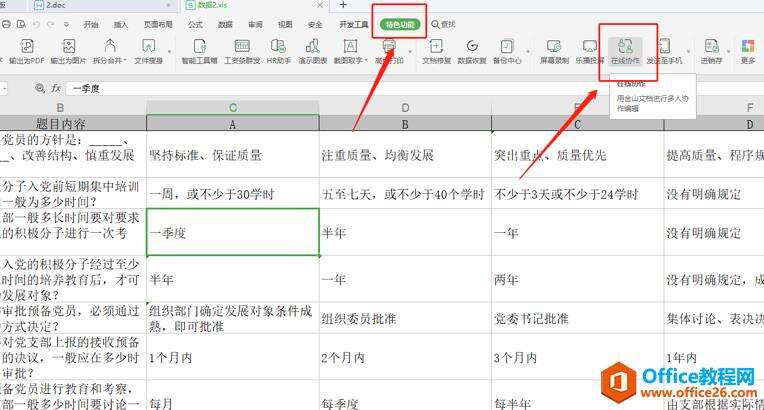Open the 开发工具 ribbon tab
The width and height of the screenshot is (764, 410).
[354, 24]
